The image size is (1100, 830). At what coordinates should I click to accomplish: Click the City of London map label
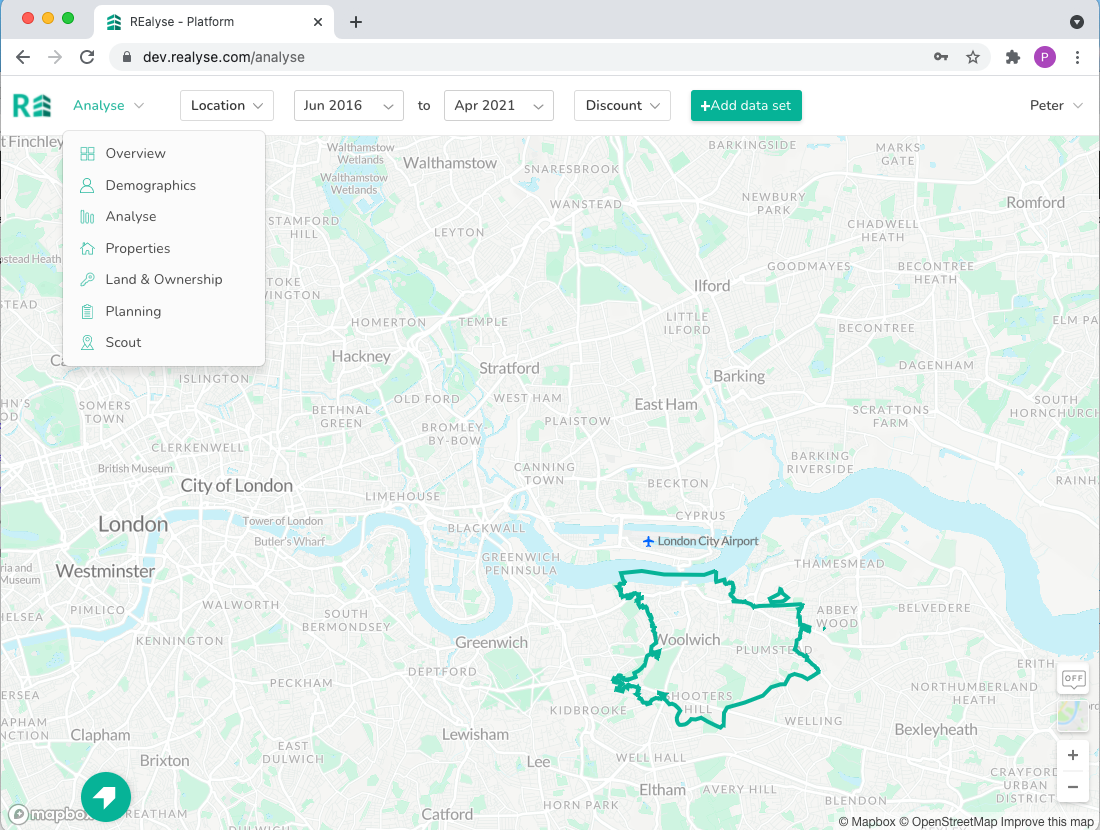click(236, 486)
